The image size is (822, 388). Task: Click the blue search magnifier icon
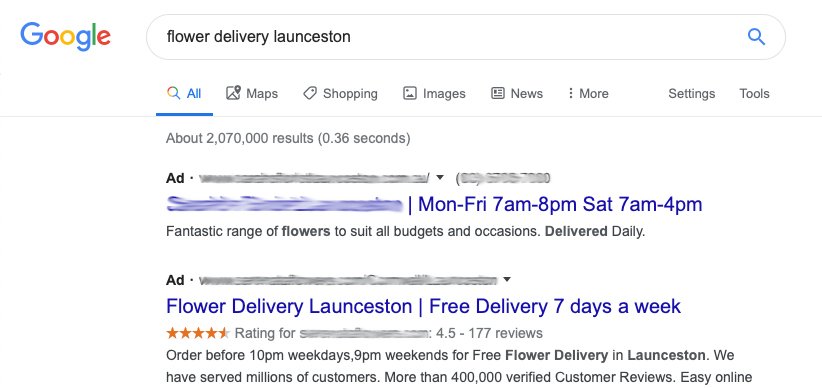point(756,37)
